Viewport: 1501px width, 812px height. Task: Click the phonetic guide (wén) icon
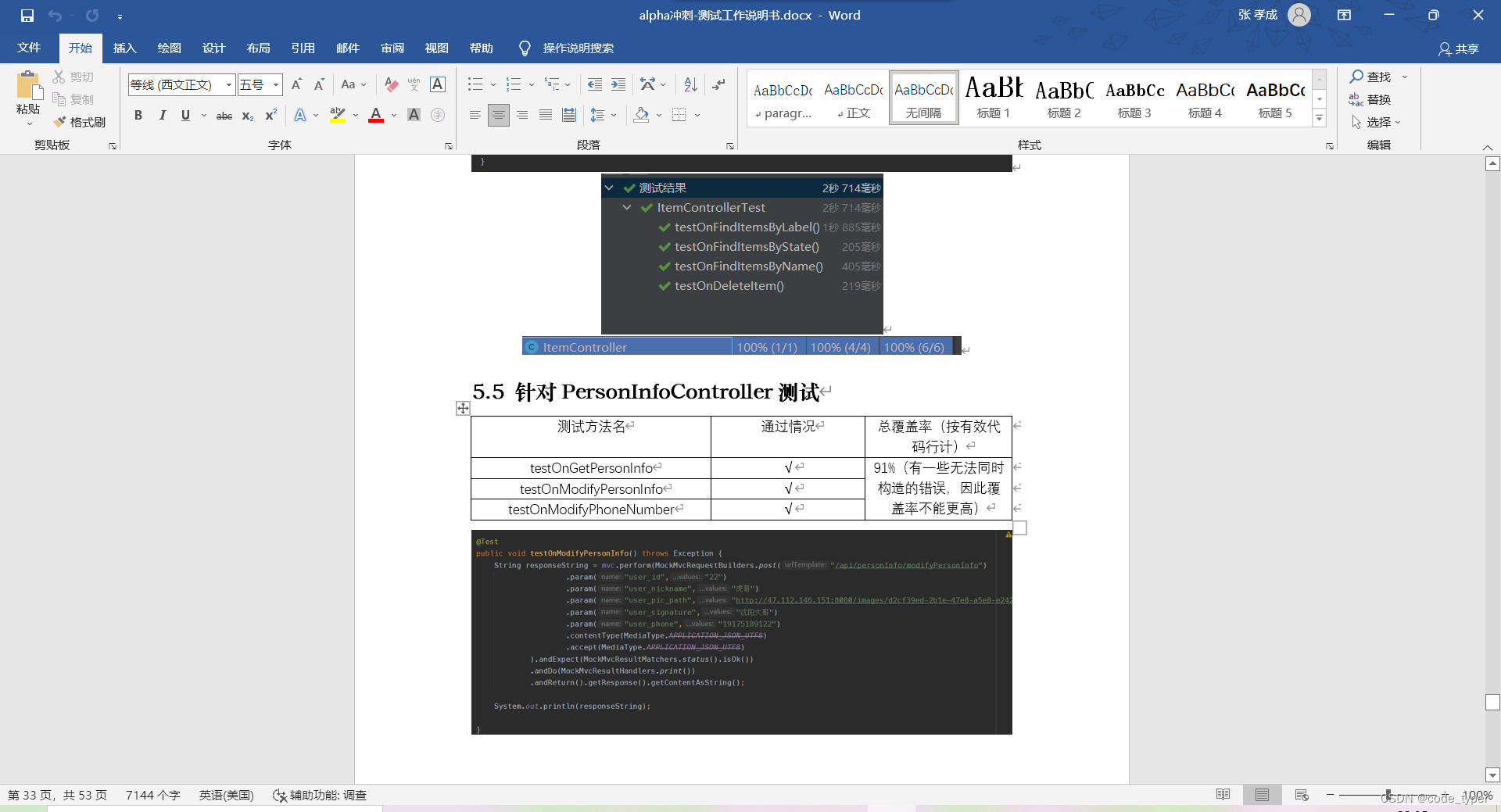414,84
